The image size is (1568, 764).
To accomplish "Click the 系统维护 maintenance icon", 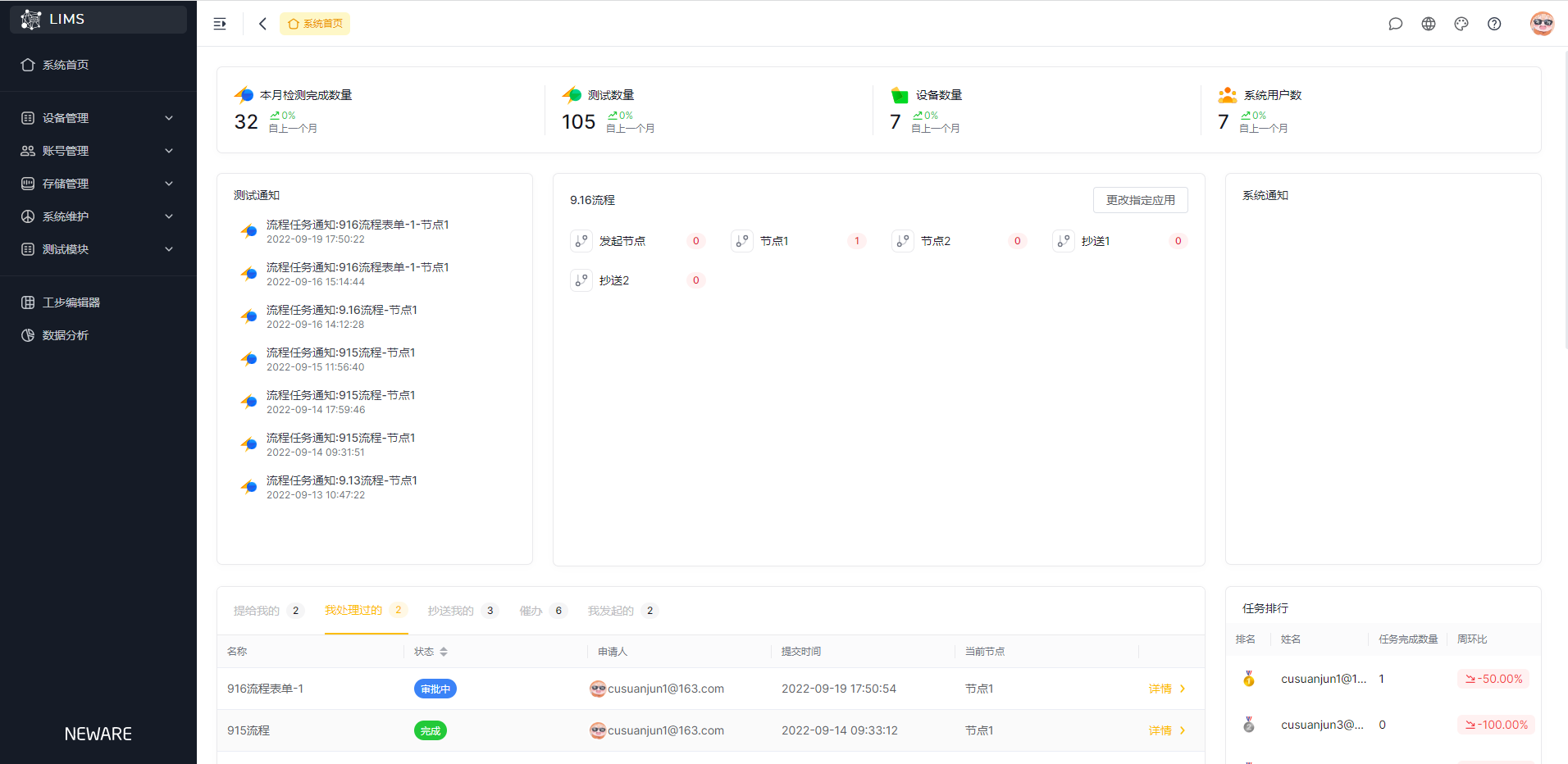I will click(28, 216).
